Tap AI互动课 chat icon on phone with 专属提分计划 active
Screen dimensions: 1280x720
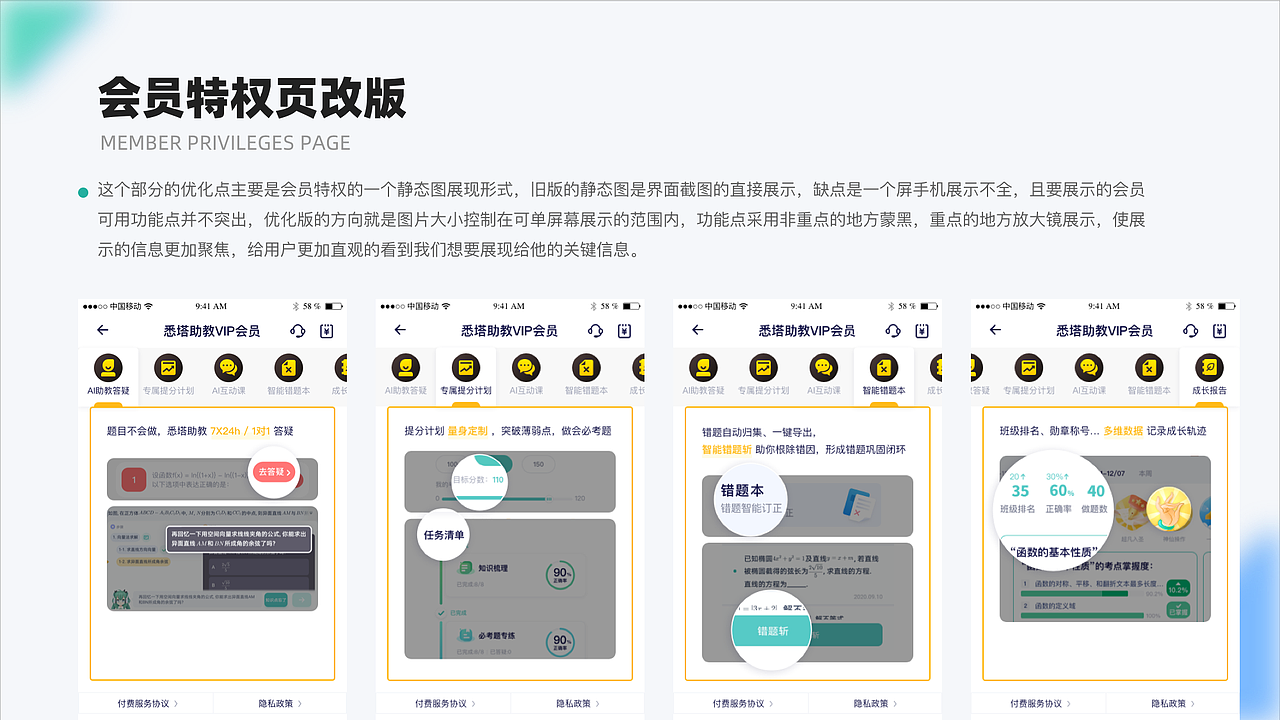tap(527, 368)
